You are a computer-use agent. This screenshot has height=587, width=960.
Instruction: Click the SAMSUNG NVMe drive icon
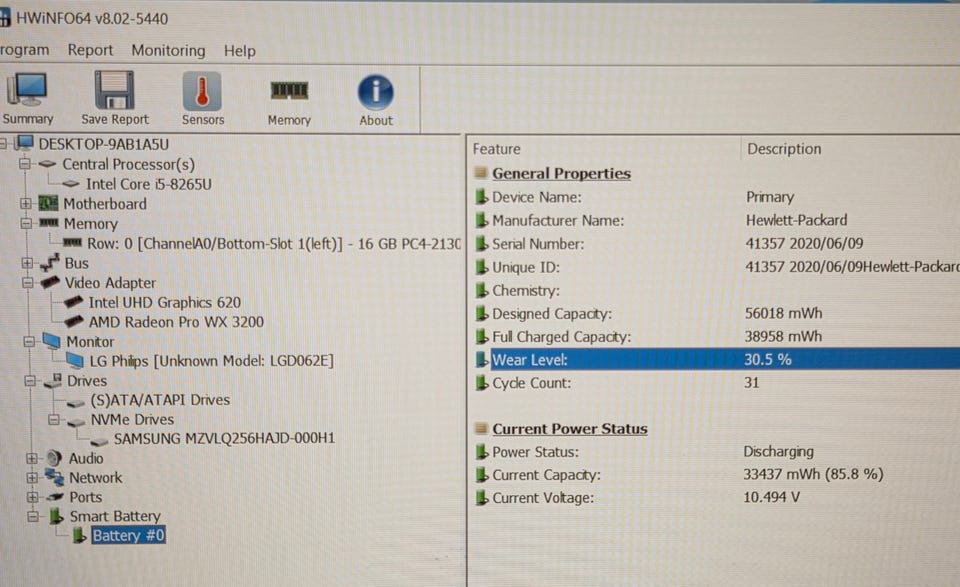(99, 441)
